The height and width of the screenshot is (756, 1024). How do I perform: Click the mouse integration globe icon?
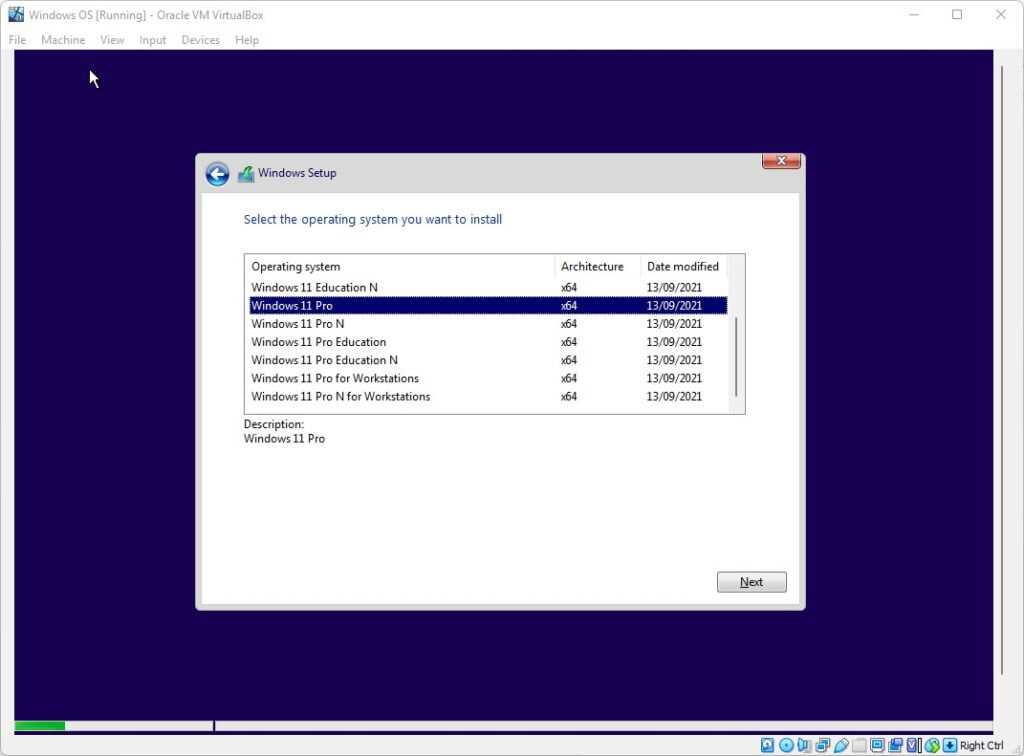coord(932,745)
